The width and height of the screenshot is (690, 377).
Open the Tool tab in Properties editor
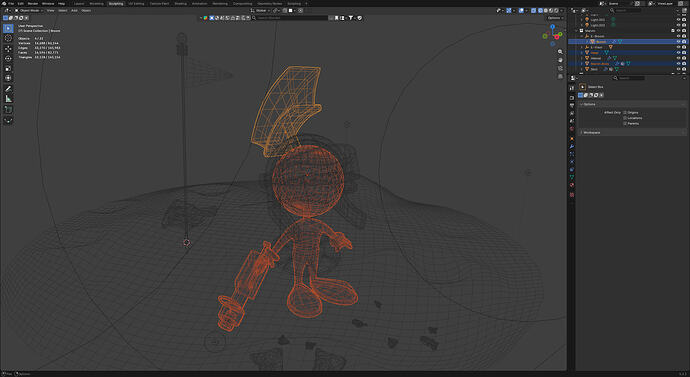click(572, 88)
